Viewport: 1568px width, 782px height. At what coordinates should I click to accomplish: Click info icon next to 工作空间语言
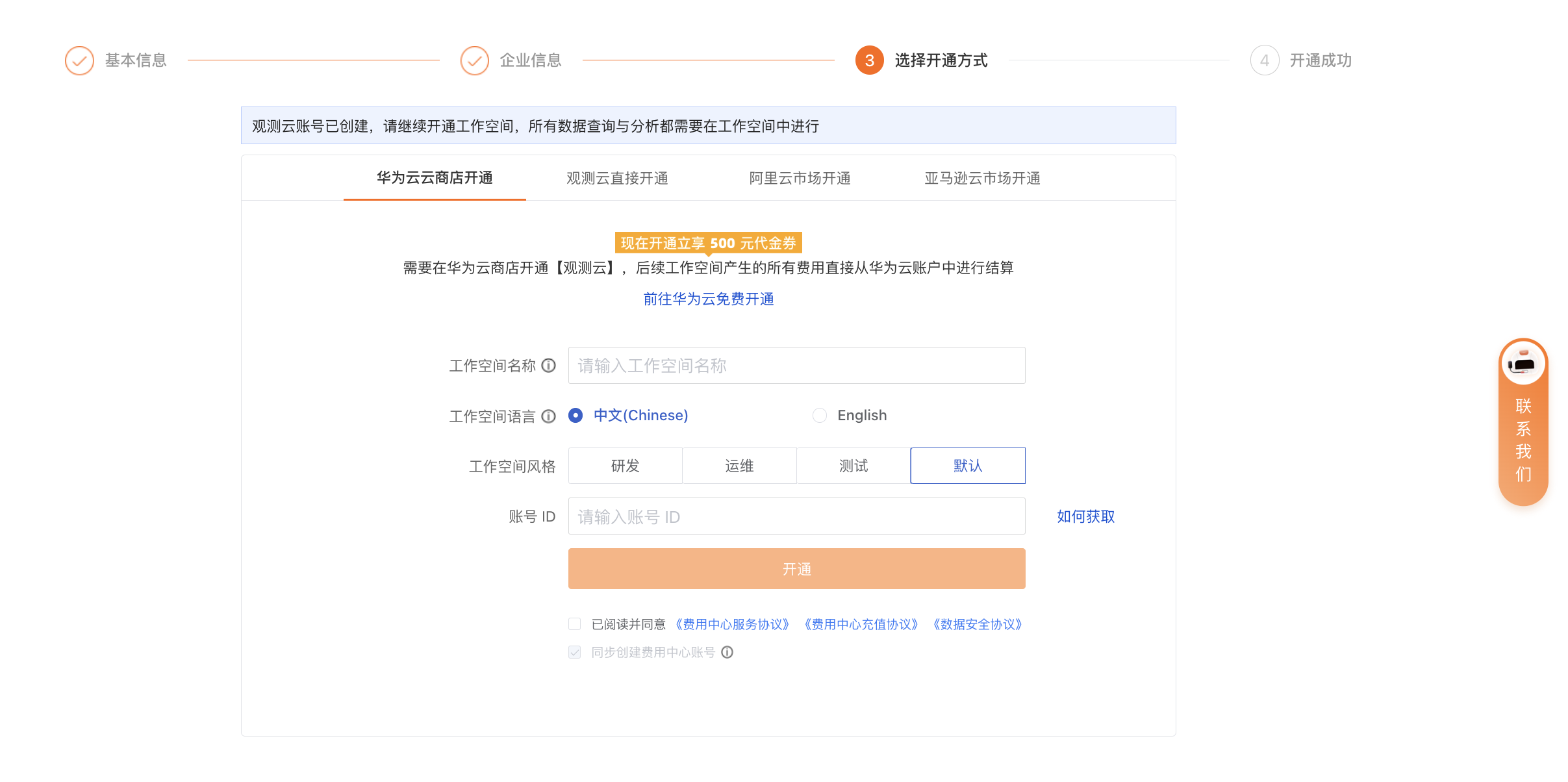(549, 416)
